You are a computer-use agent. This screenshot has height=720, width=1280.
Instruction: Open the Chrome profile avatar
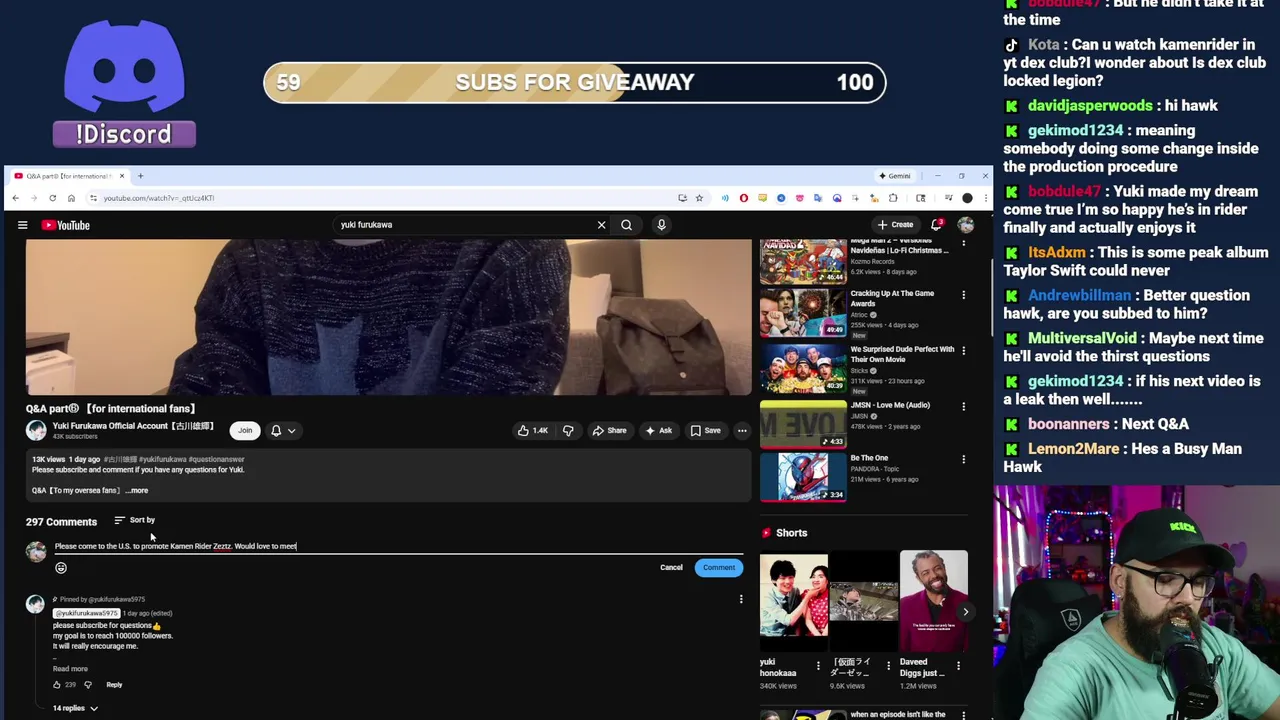coord(967,198)
